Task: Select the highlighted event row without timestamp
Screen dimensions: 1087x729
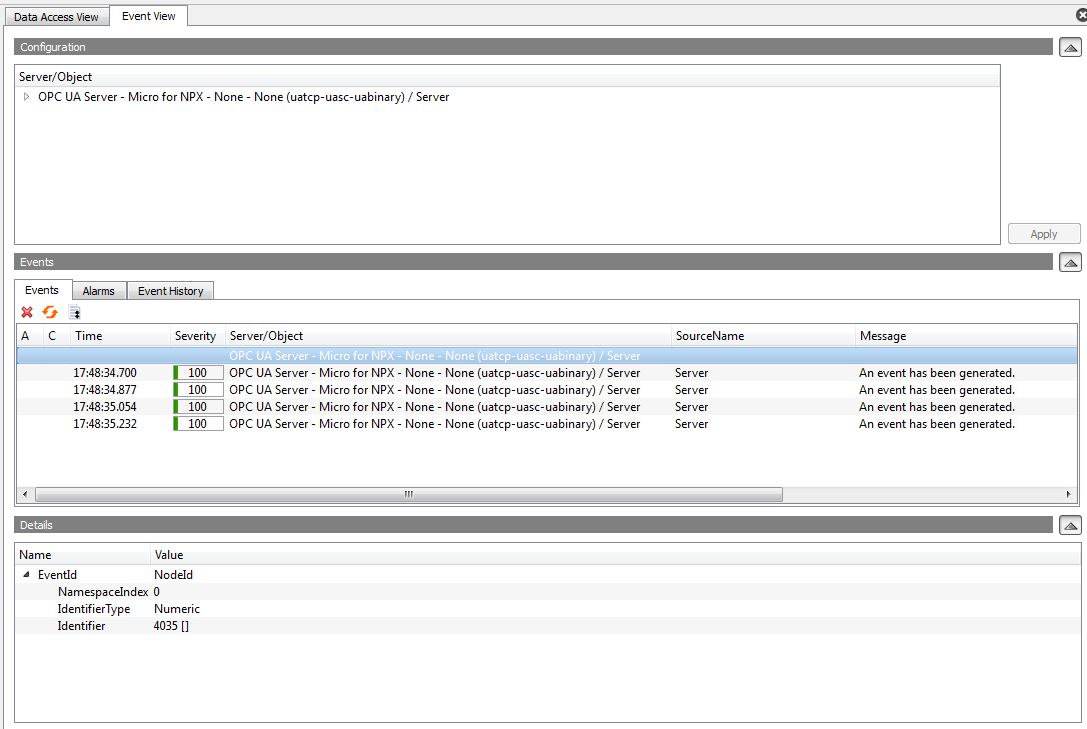Action: 546,355
